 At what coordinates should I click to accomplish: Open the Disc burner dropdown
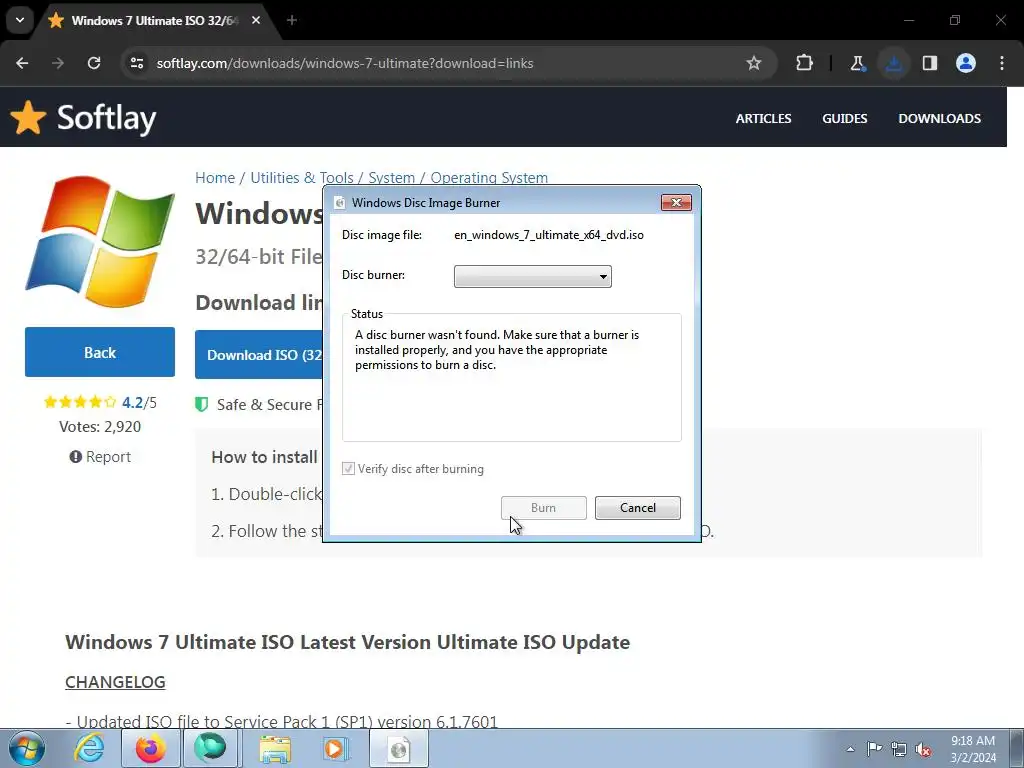coord(533,276)
